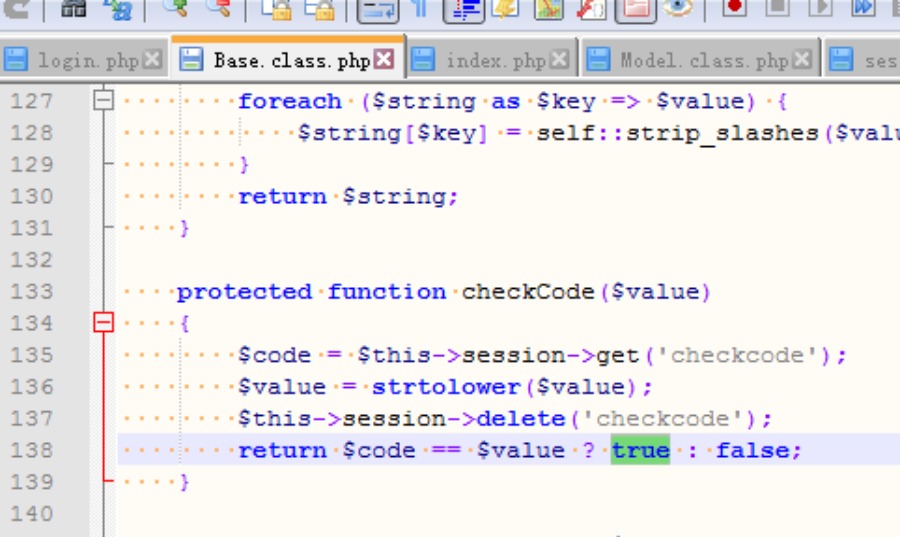Click line number 140 in the margin

click(x=32, y=513)
